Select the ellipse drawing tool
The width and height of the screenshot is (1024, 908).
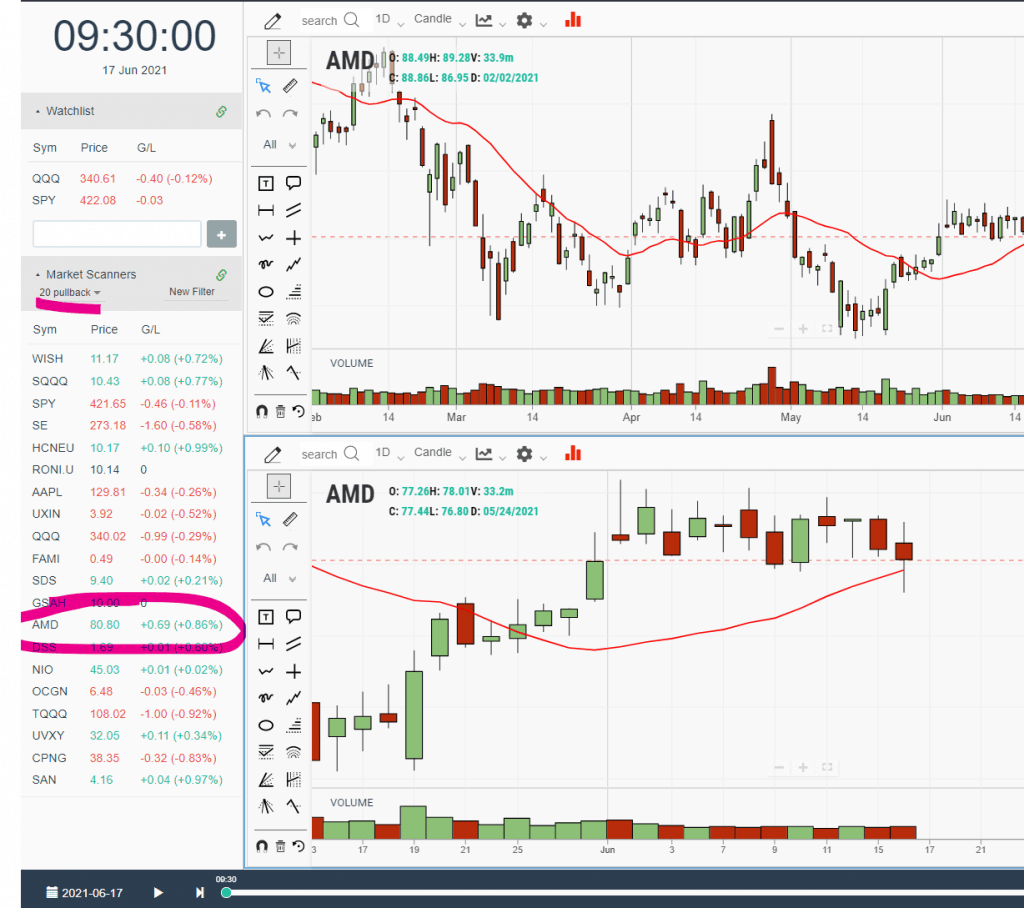(x=265, y=291)
